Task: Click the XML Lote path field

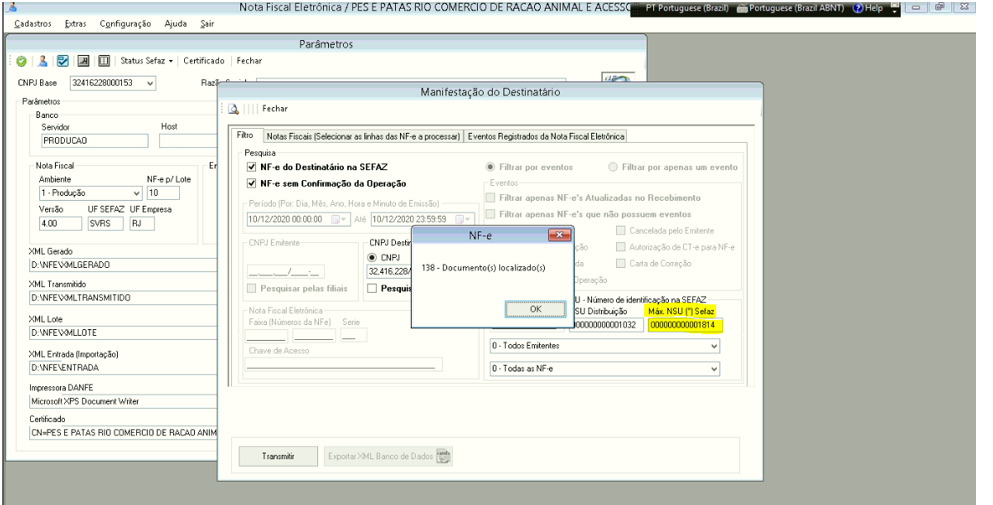Action: point(123,333)
